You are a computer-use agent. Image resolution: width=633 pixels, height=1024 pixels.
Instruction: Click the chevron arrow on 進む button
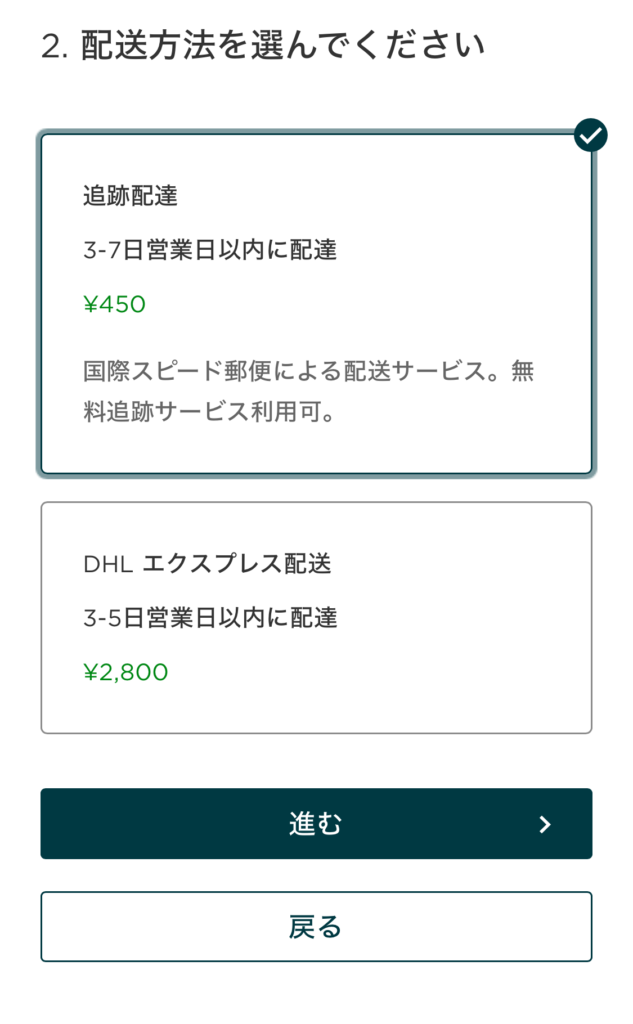(x=545, y=824)
